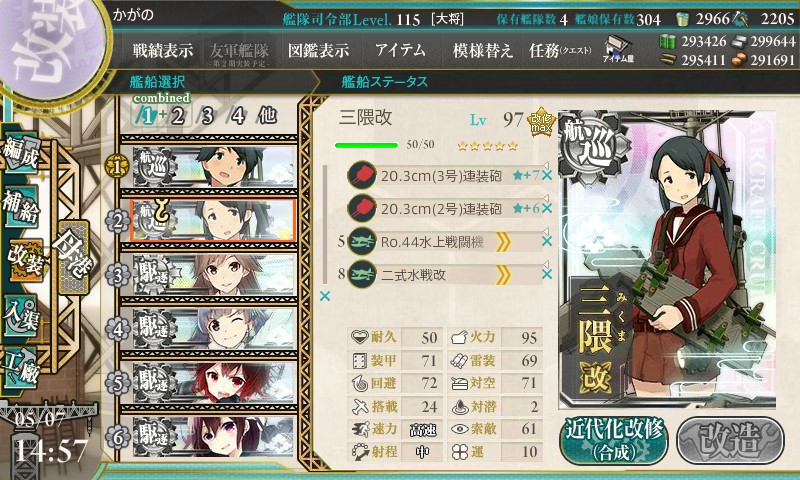Click the 近代化改修(合成) modernization button
The height and width of the screenshot is (480, 800).
pyautogui.click(x=614, y=441)
